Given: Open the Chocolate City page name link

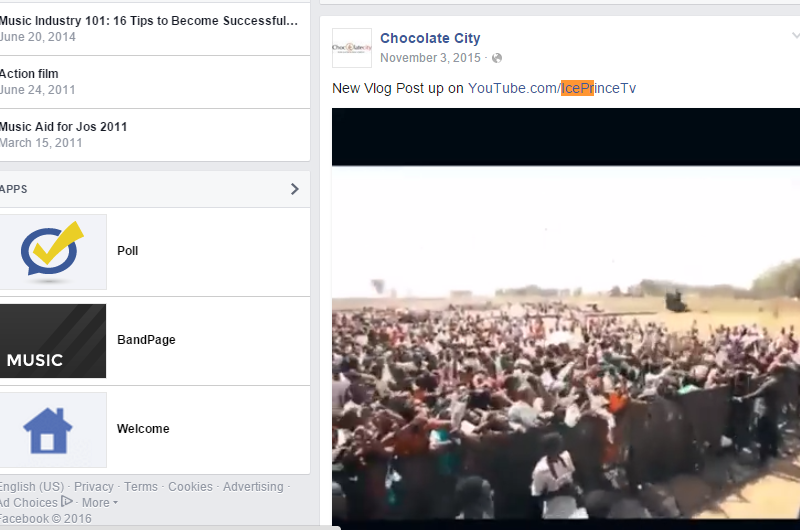Looking at the screenshot, I should point(430,38).
